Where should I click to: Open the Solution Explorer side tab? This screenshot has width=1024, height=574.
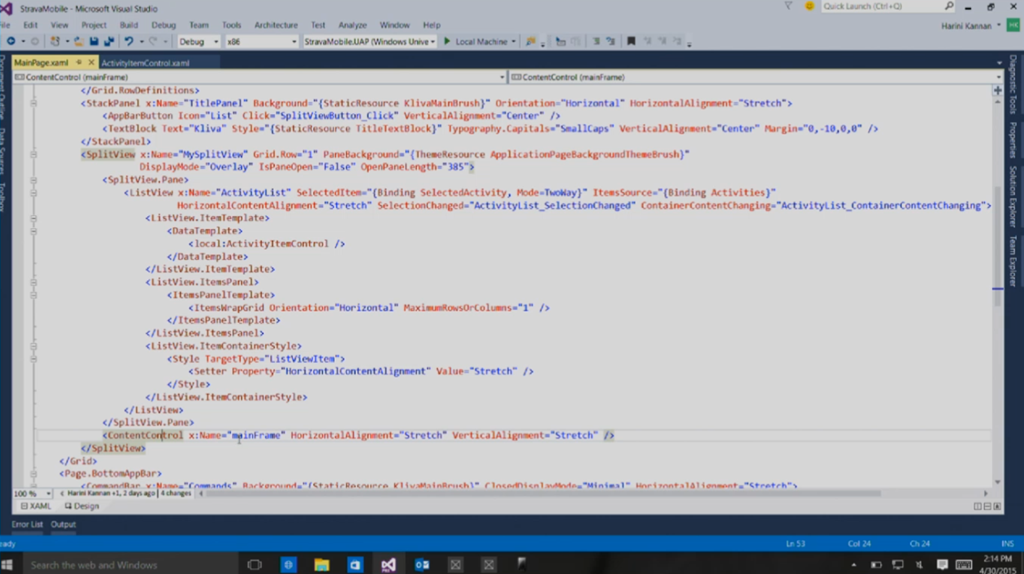[1013, 197]
